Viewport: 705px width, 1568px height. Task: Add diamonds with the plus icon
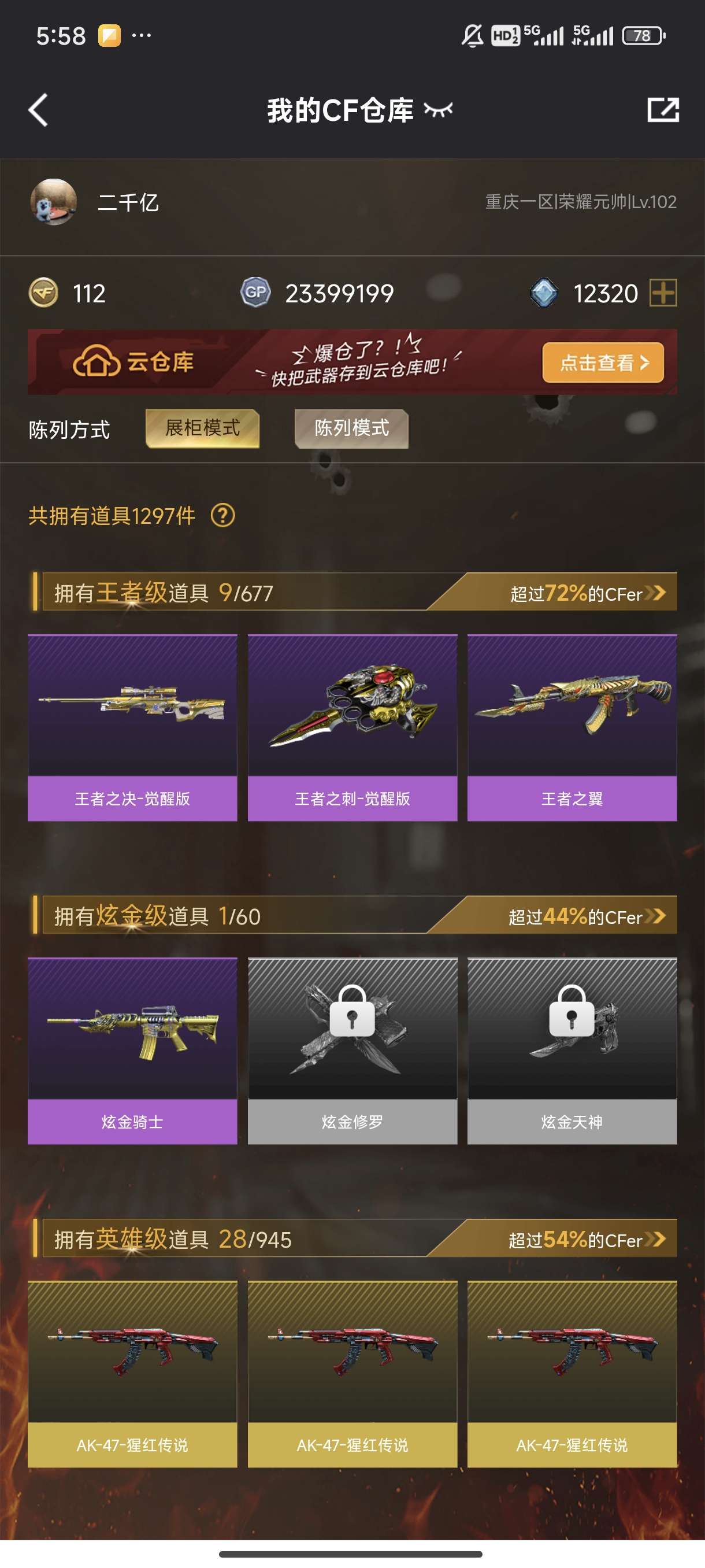663,293
